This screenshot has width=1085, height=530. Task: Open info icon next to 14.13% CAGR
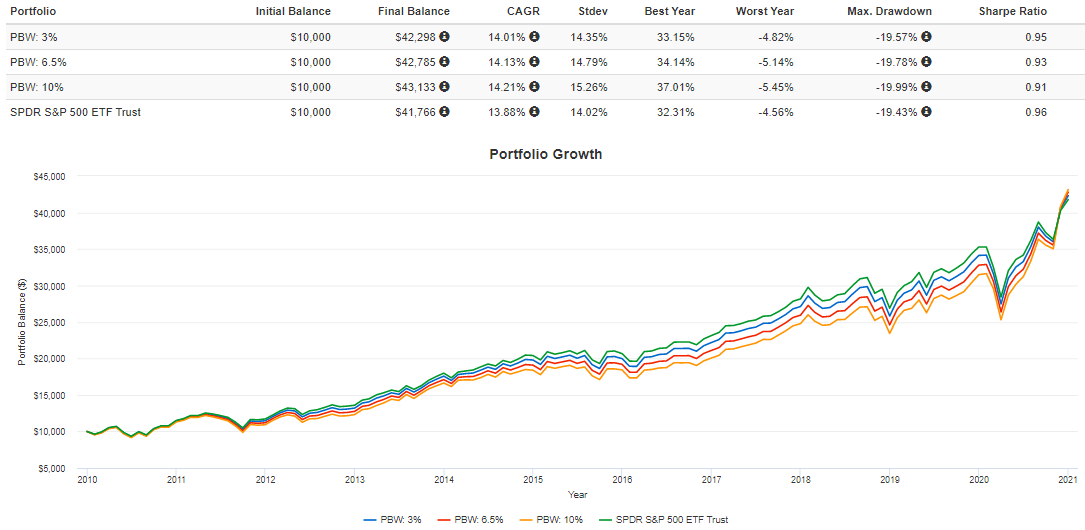pos(534,62)
